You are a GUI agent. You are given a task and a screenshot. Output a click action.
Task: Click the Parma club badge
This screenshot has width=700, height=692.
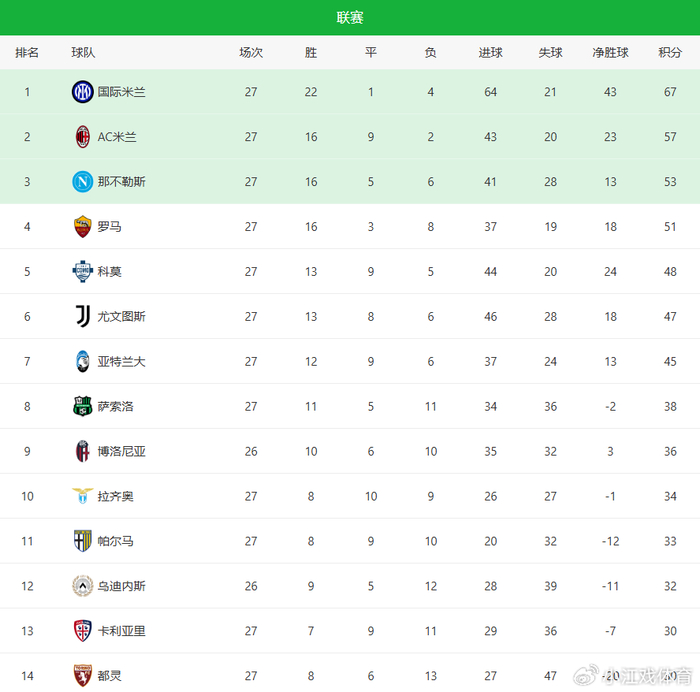coord(82,542)
